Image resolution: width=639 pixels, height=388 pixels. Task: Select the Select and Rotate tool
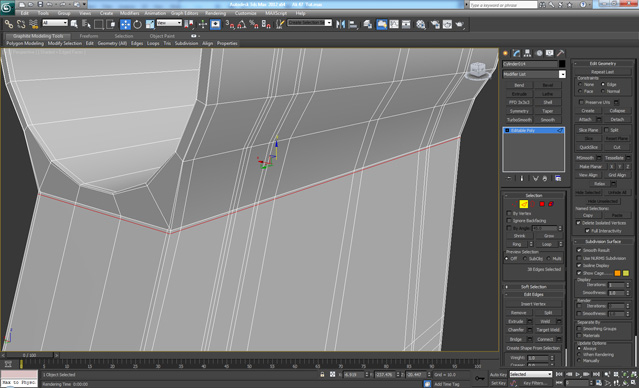coord(137,24)
